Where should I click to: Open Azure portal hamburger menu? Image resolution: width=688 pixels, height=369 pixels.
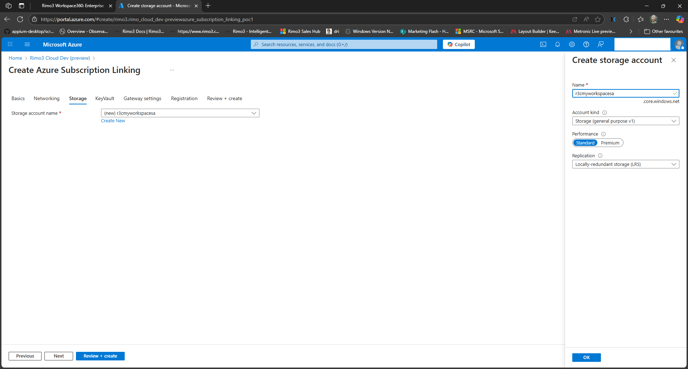pyautogui.click(x=27, y=44)
